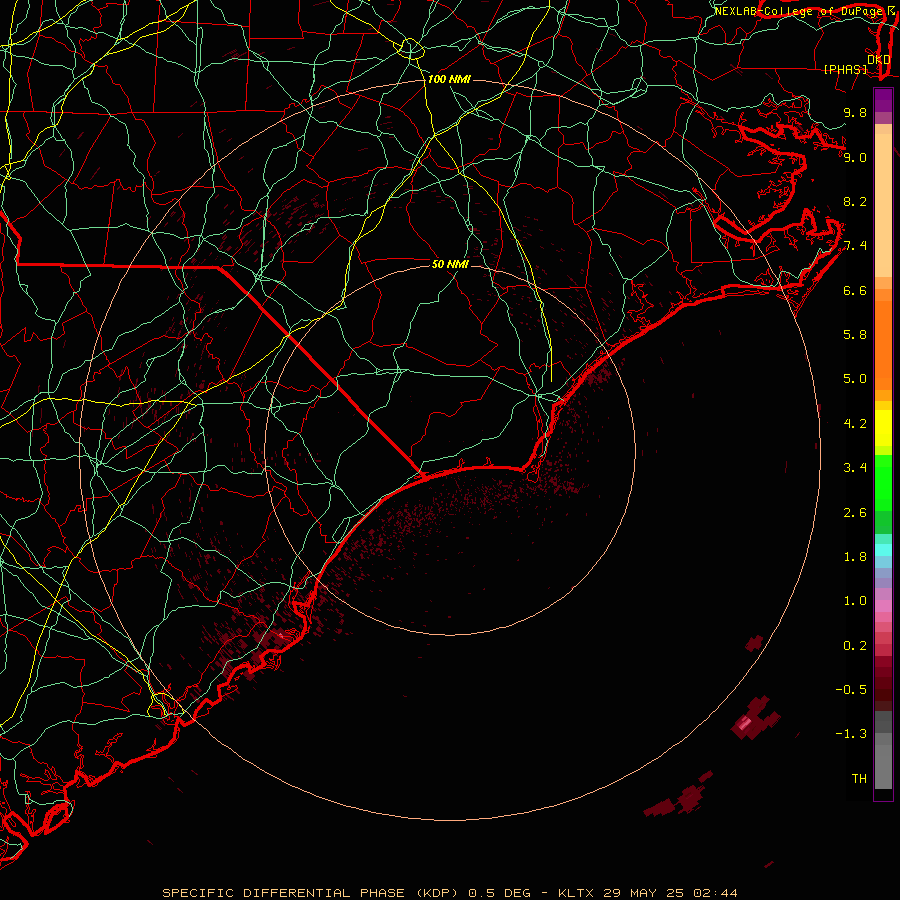
Task: Click the yellow band on the color bar
Action: [x=883, y=428]
